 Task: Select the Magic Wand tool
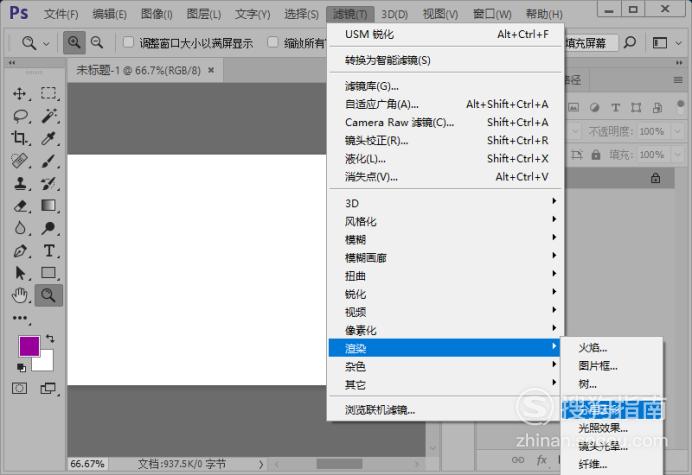[49, 116]
